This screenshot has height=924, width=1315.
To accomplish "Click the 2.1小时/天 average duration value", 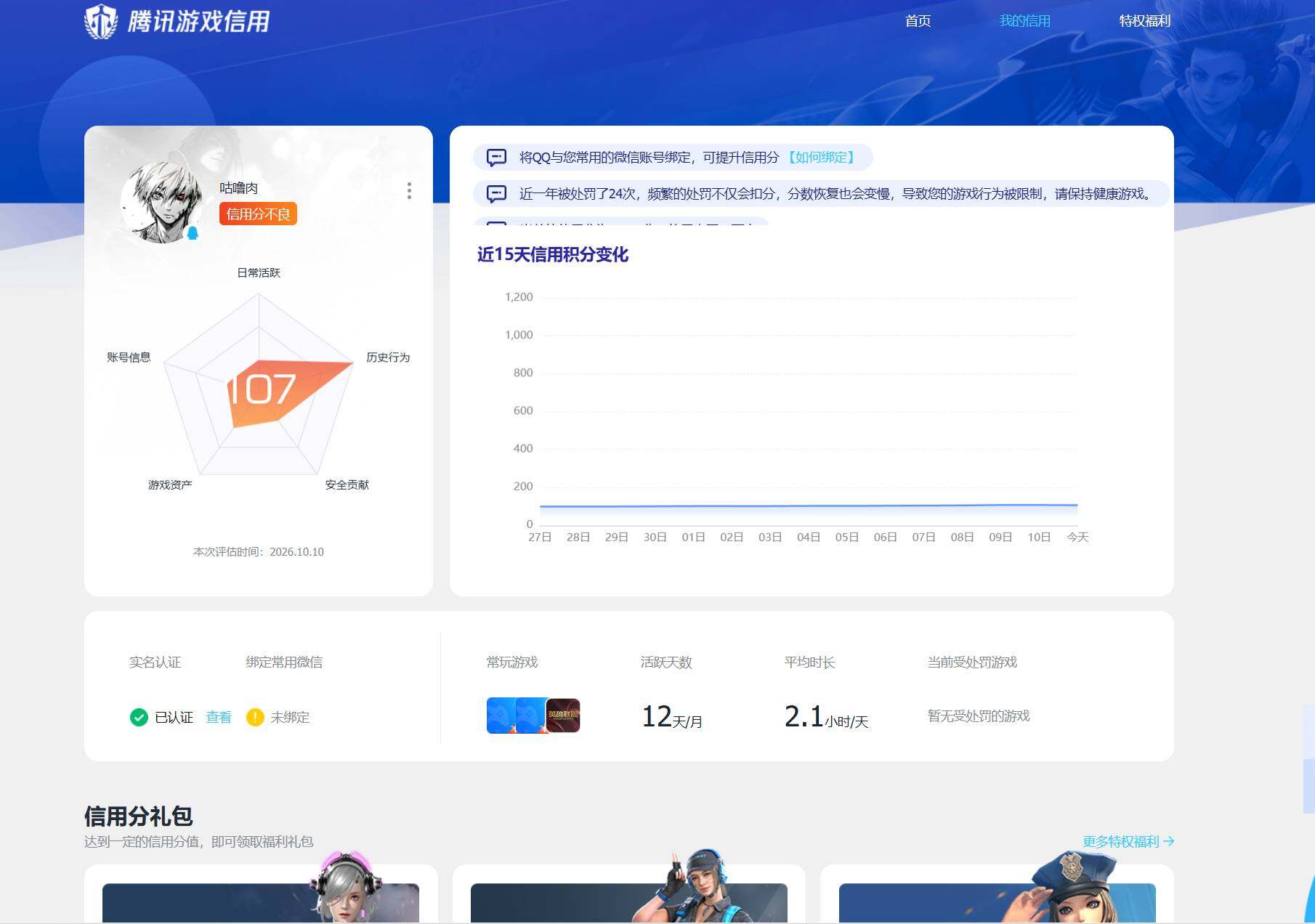I will (x=827, y=717).
